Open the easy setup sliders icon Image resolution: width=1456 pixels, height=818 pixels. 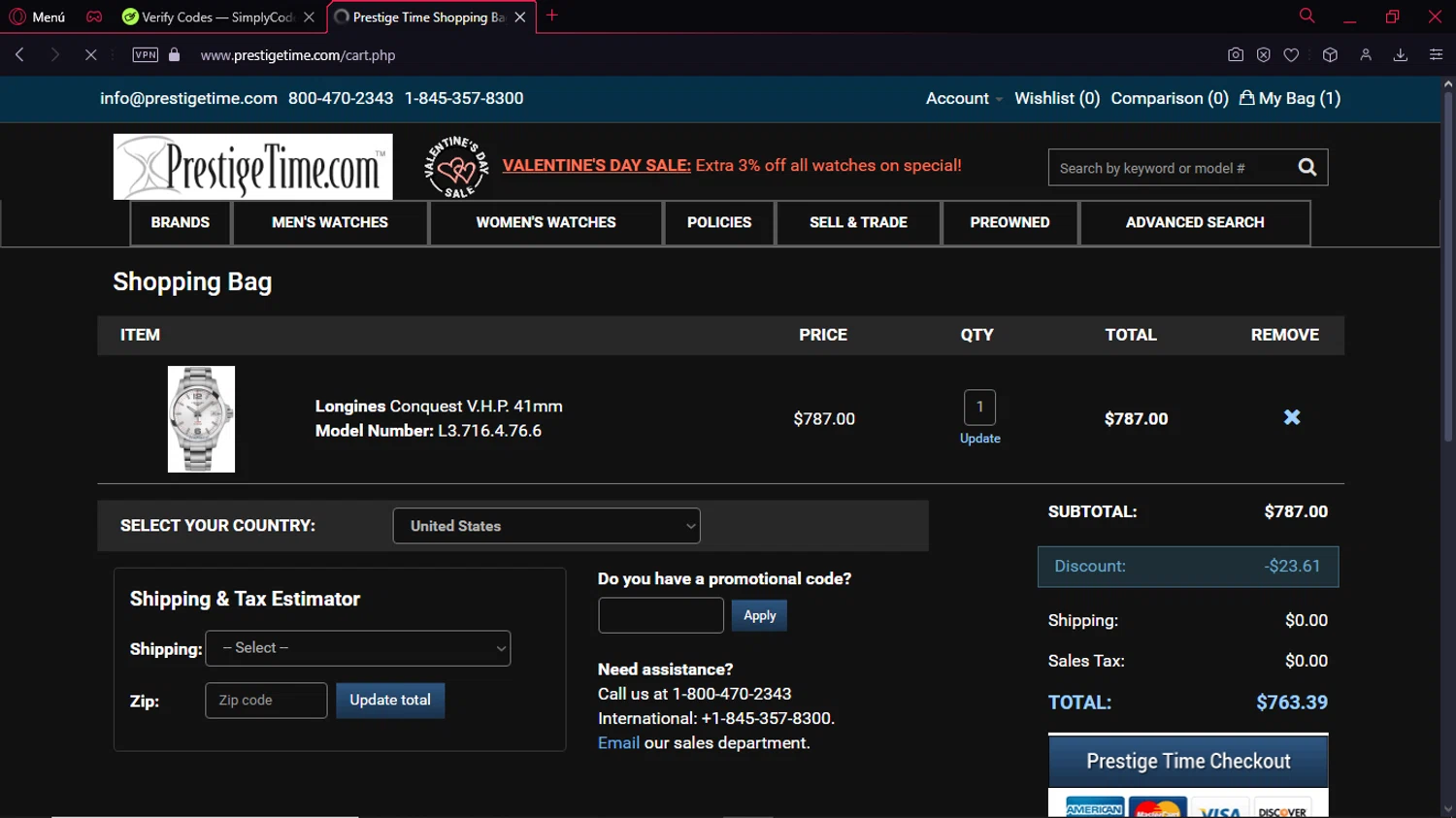point(1436,55)
